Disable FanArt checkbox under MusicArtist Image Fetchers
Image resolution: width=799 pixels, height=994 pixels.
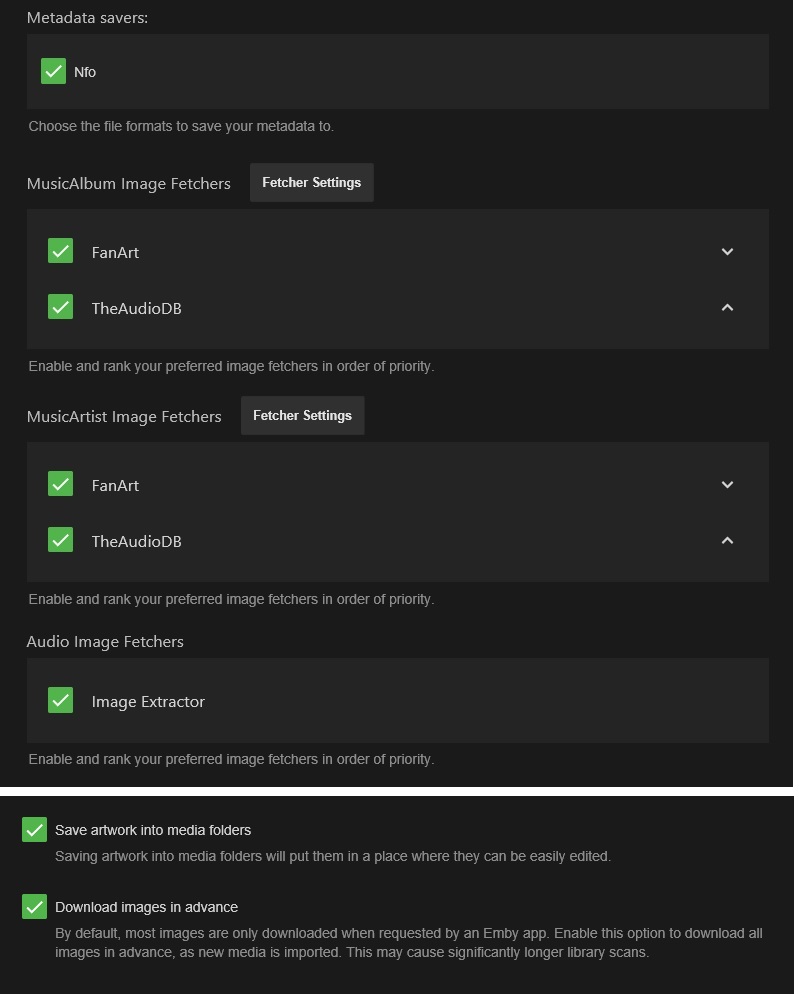pos(61,484)
